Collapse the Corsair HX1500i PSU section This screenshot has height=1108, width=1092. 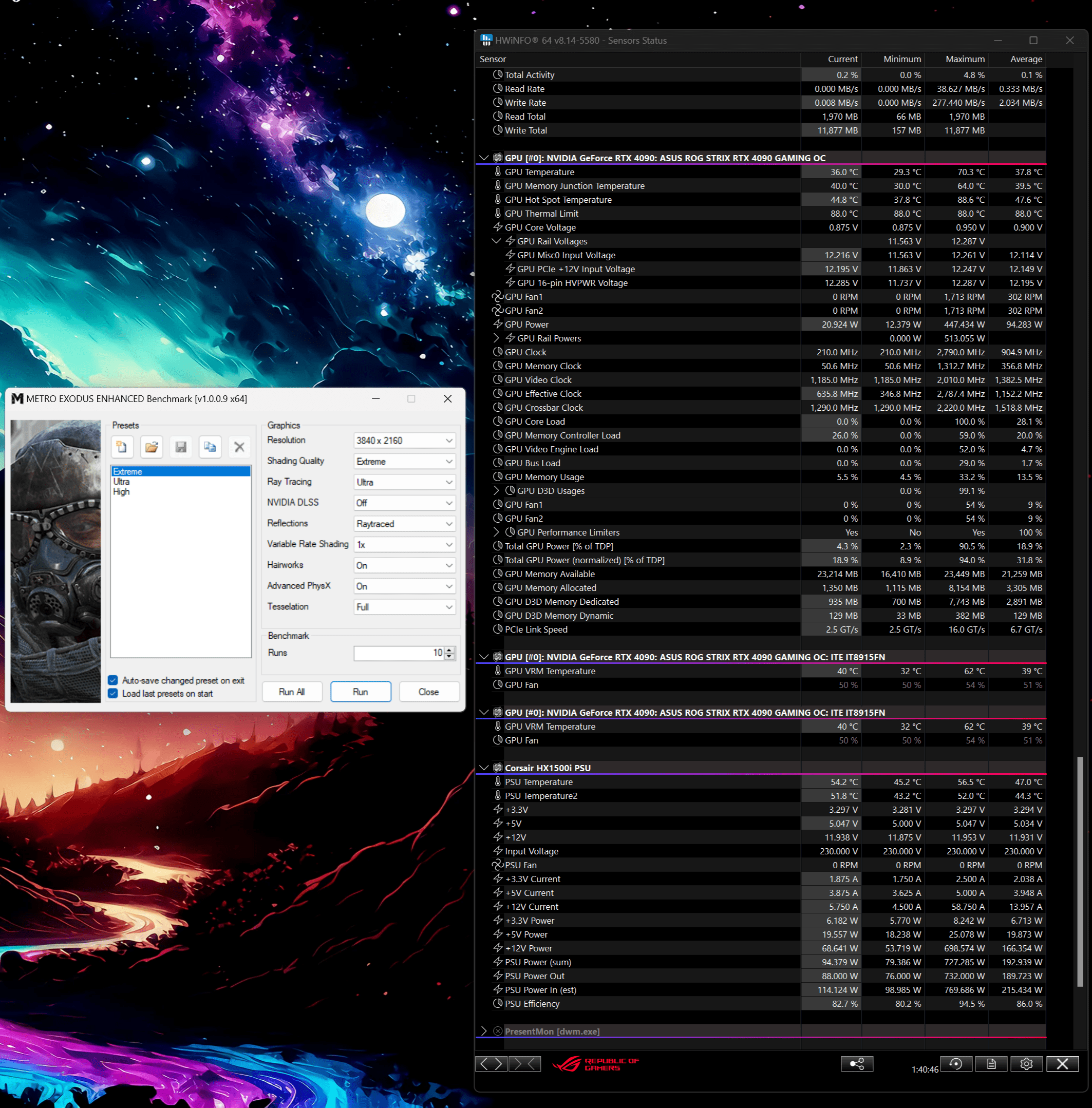[483, 768]
